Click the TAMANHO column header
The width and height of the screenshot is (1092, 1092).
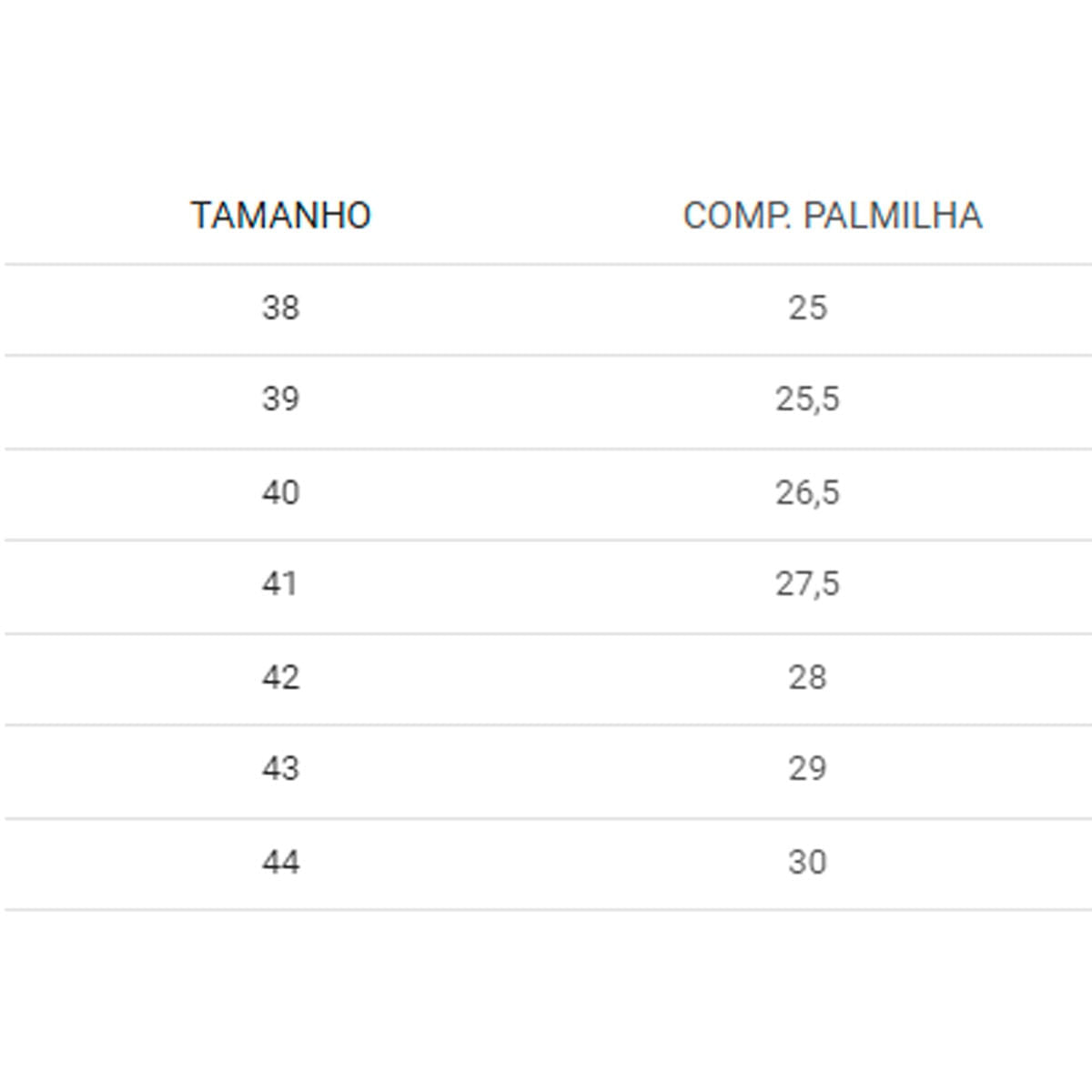281,216
